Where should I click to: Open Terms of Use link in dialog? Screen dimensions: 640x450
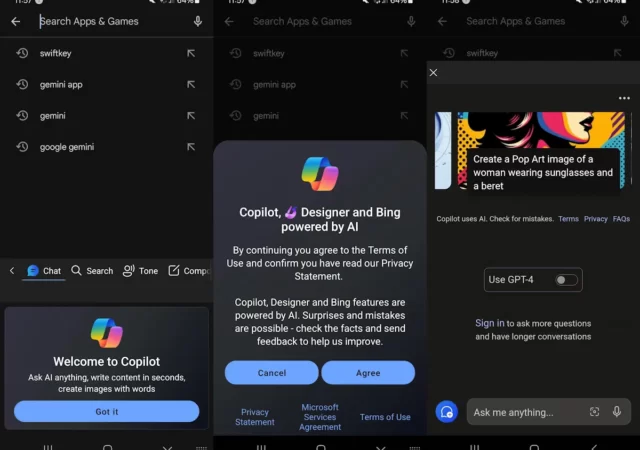pos(385,417)
